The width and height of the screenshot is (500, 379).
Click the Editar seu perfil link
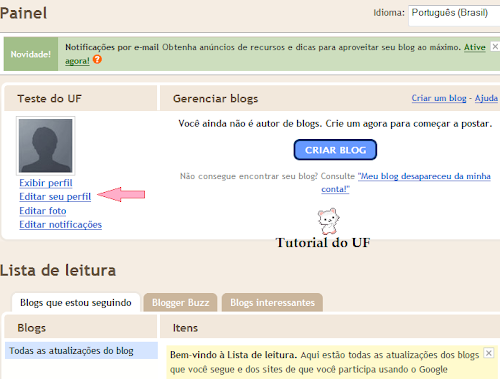[55, 197]
